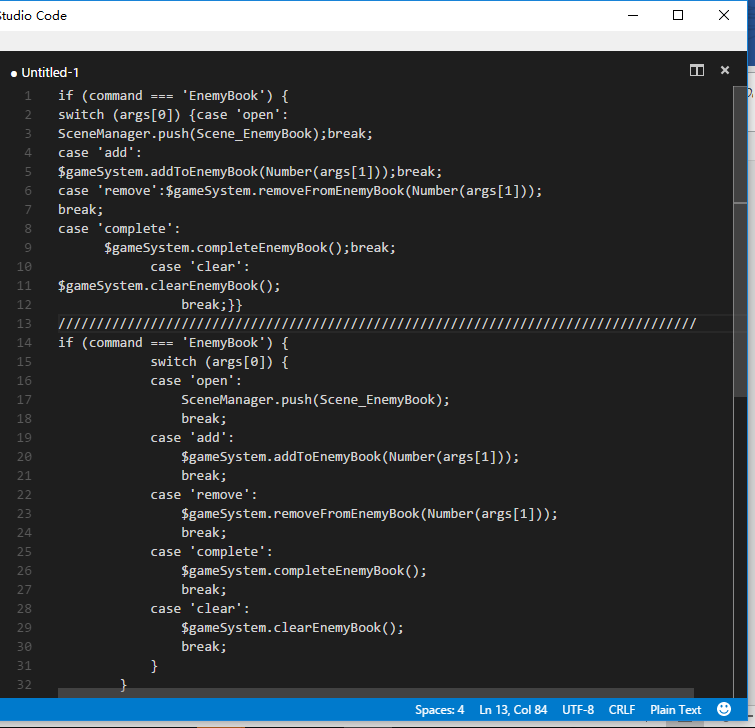The height and width of the screenshot is (728, 755).
Task: Minimize the Visual Studio Code window
Action: click(633, 15)
